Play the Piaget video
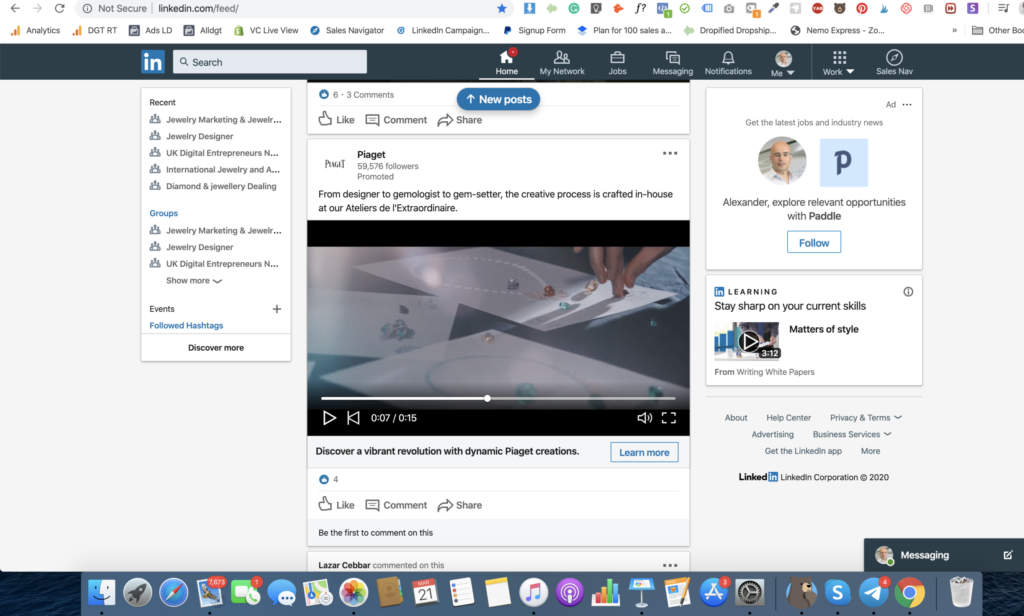 coord(329,418)
